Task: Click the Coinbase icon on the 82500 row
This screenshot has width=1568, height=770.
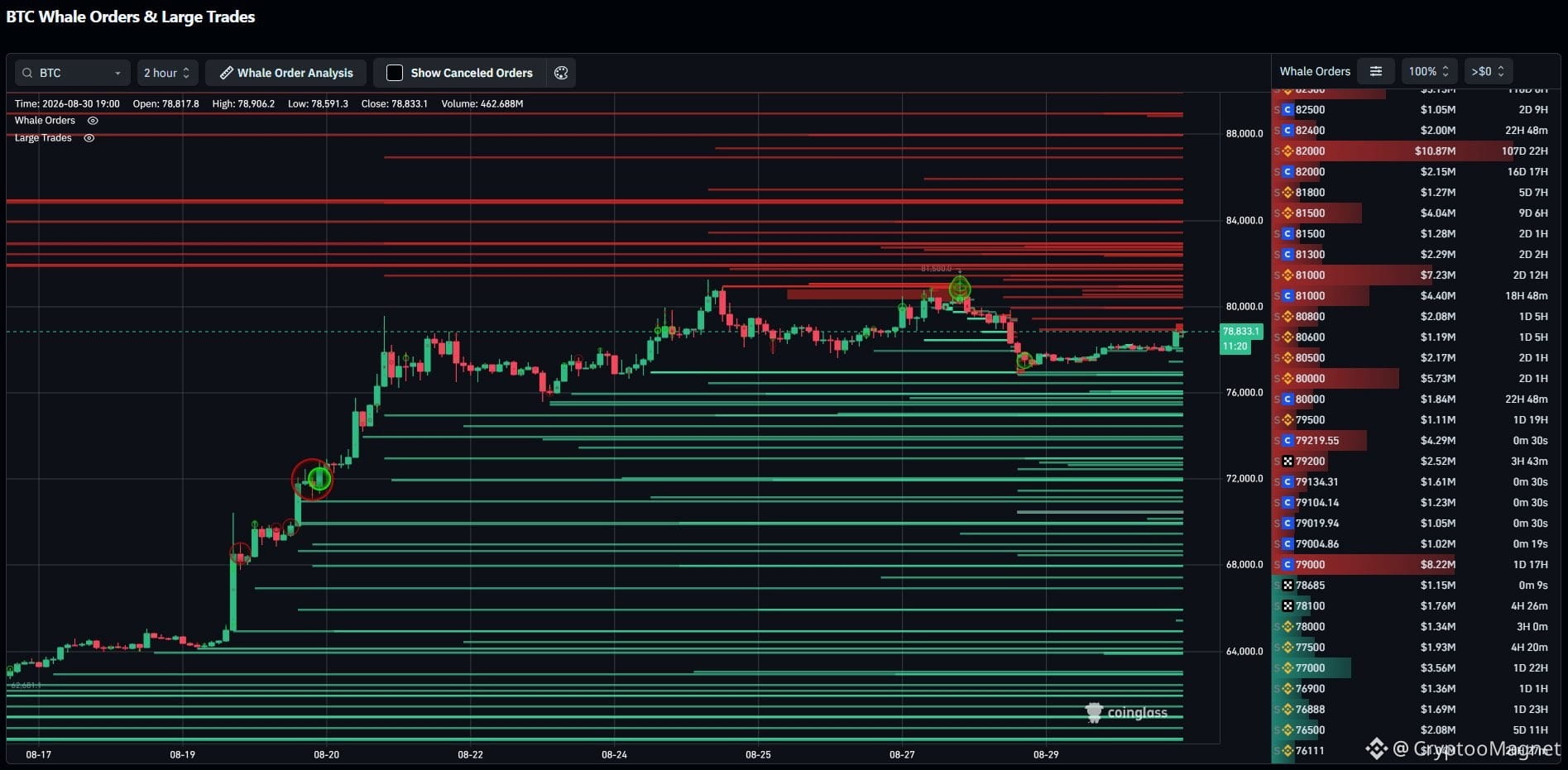Action: point(1287,110)
